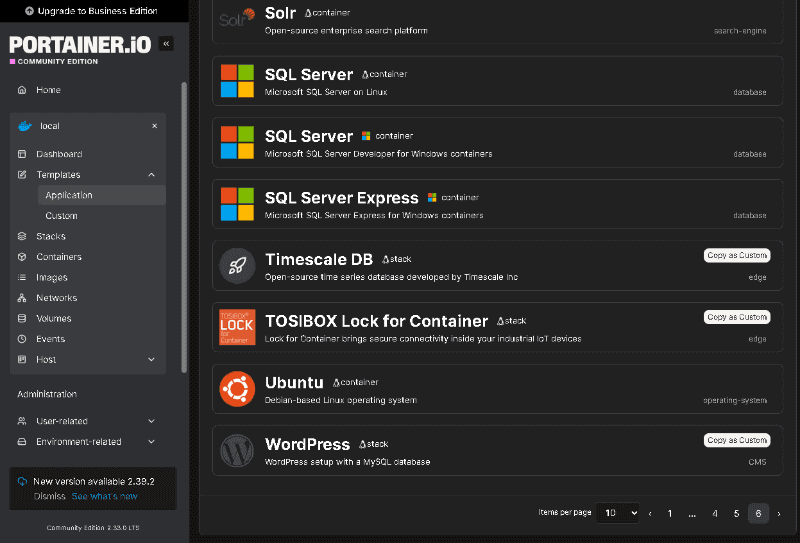Image resolution: width=800 pixels, height=543 pixels.
Task: Go to page 5
Action: pos(736,513)
